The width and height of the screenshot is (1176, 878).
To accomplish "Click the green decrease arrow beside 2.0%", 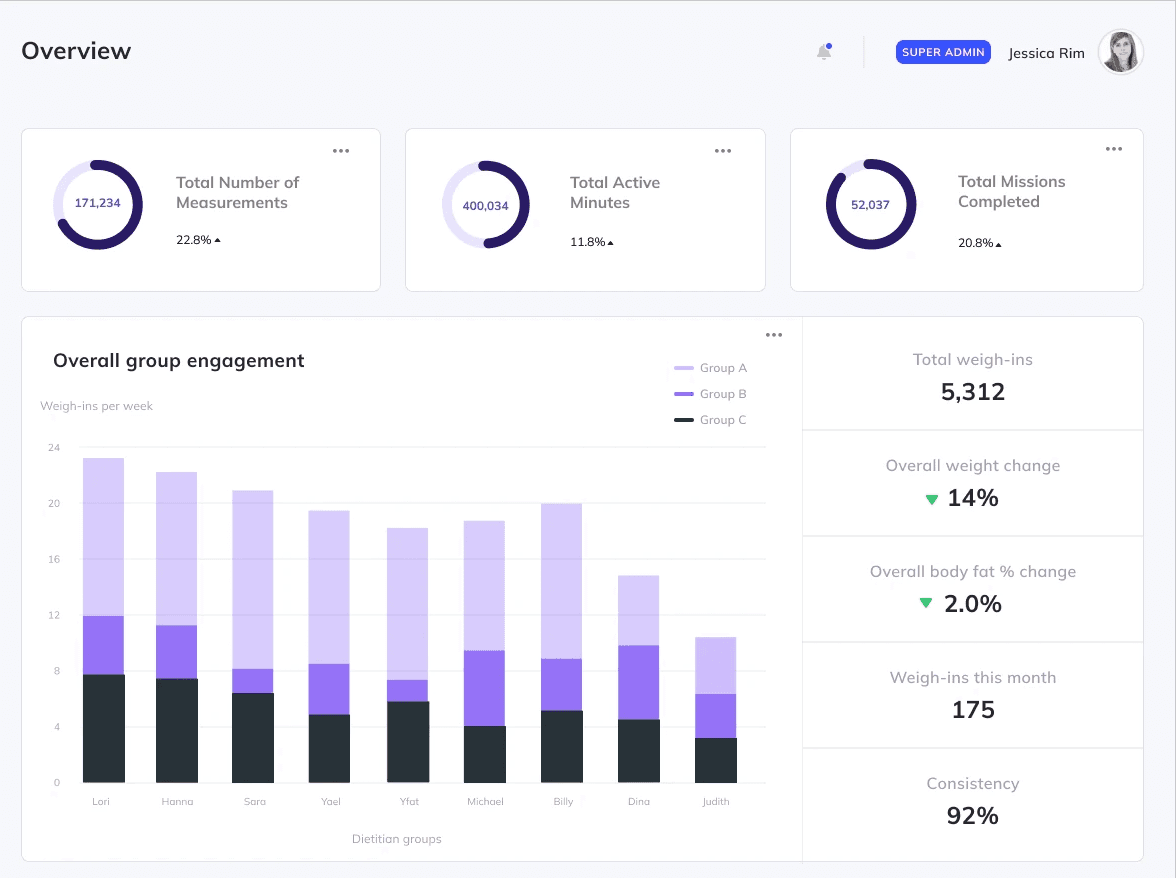I will coord(925,603).
